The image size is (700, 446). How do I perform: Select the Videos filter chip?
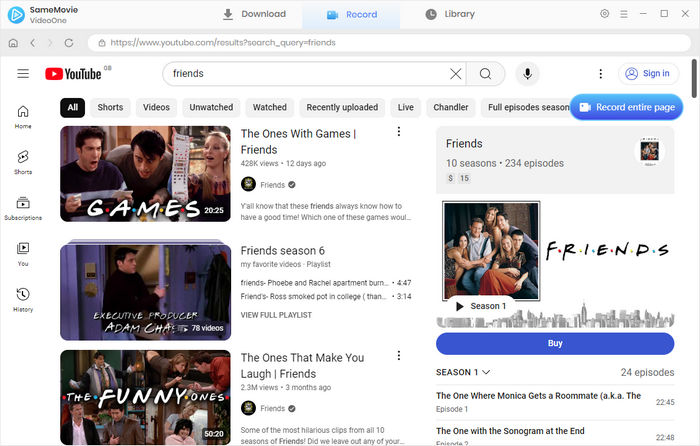click(156, 108)
